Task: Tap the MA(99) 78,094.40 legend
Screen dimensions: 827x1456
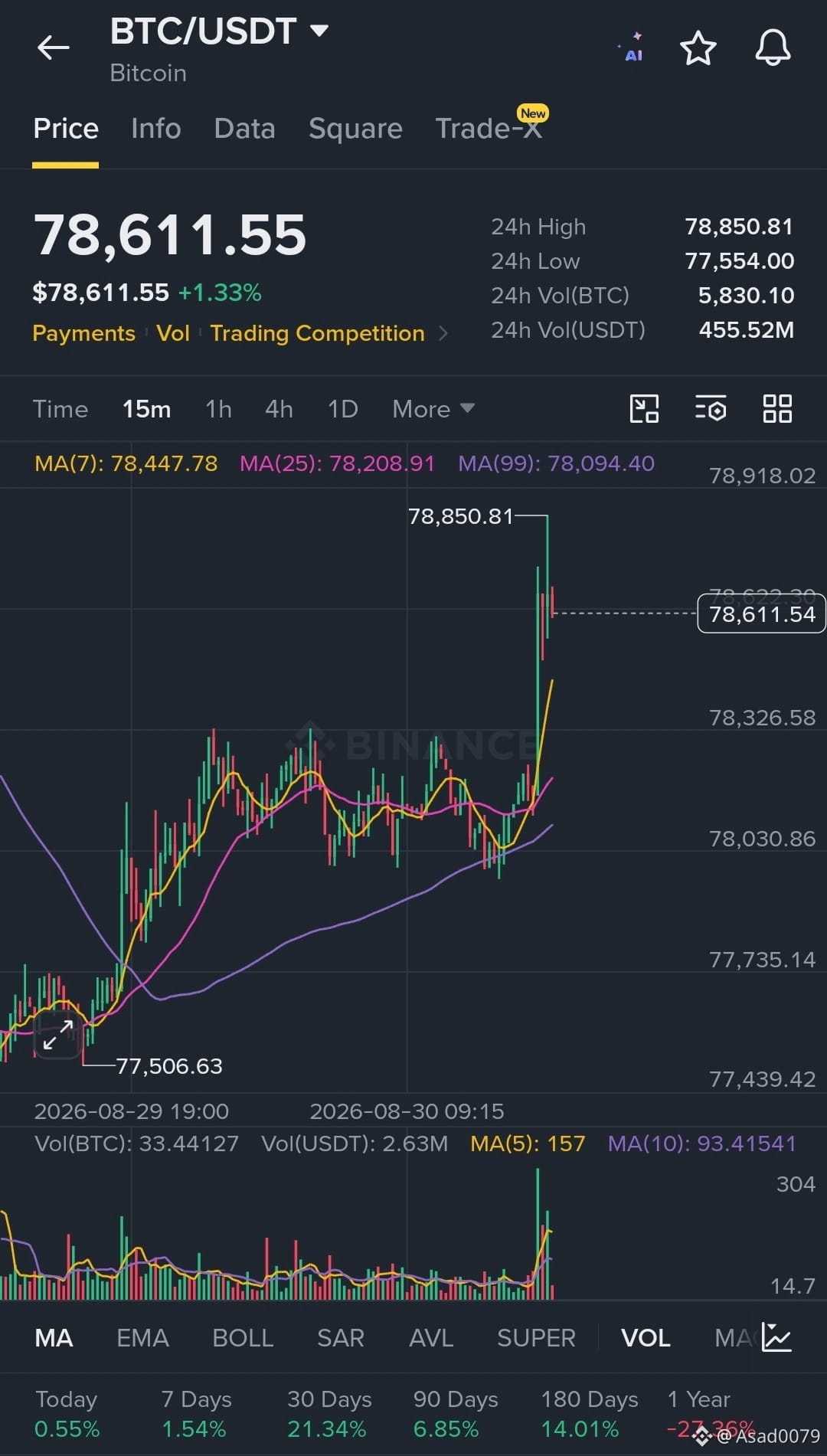Action: point(556,463)
